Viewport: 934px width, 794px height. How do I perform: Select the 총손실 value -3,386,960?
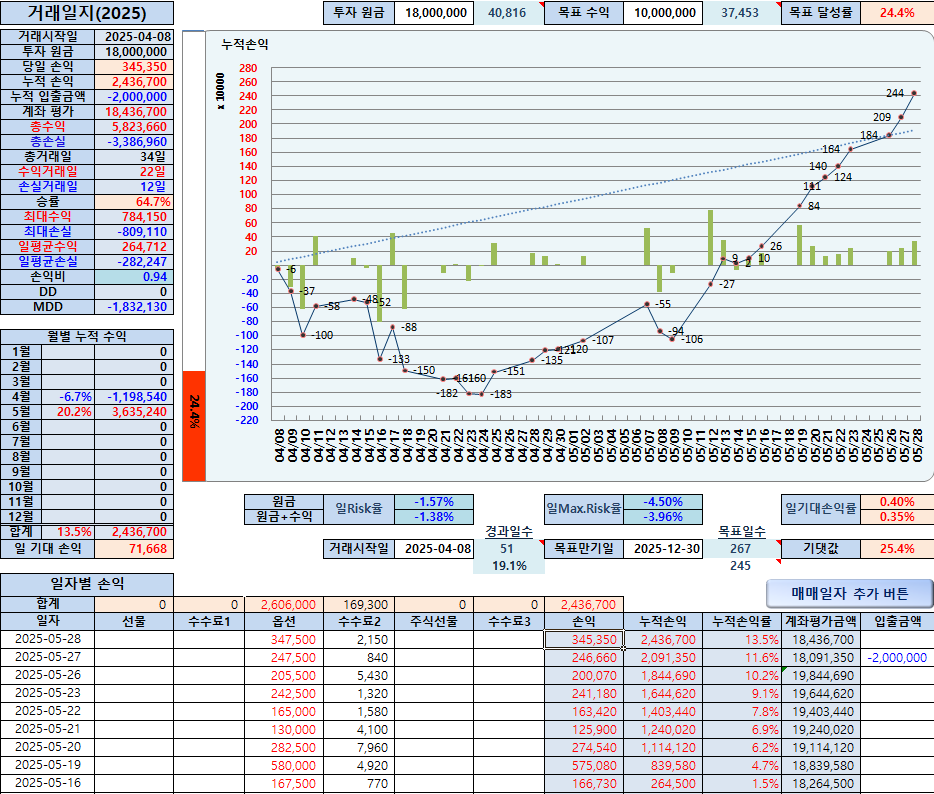[x=134, y=142]
